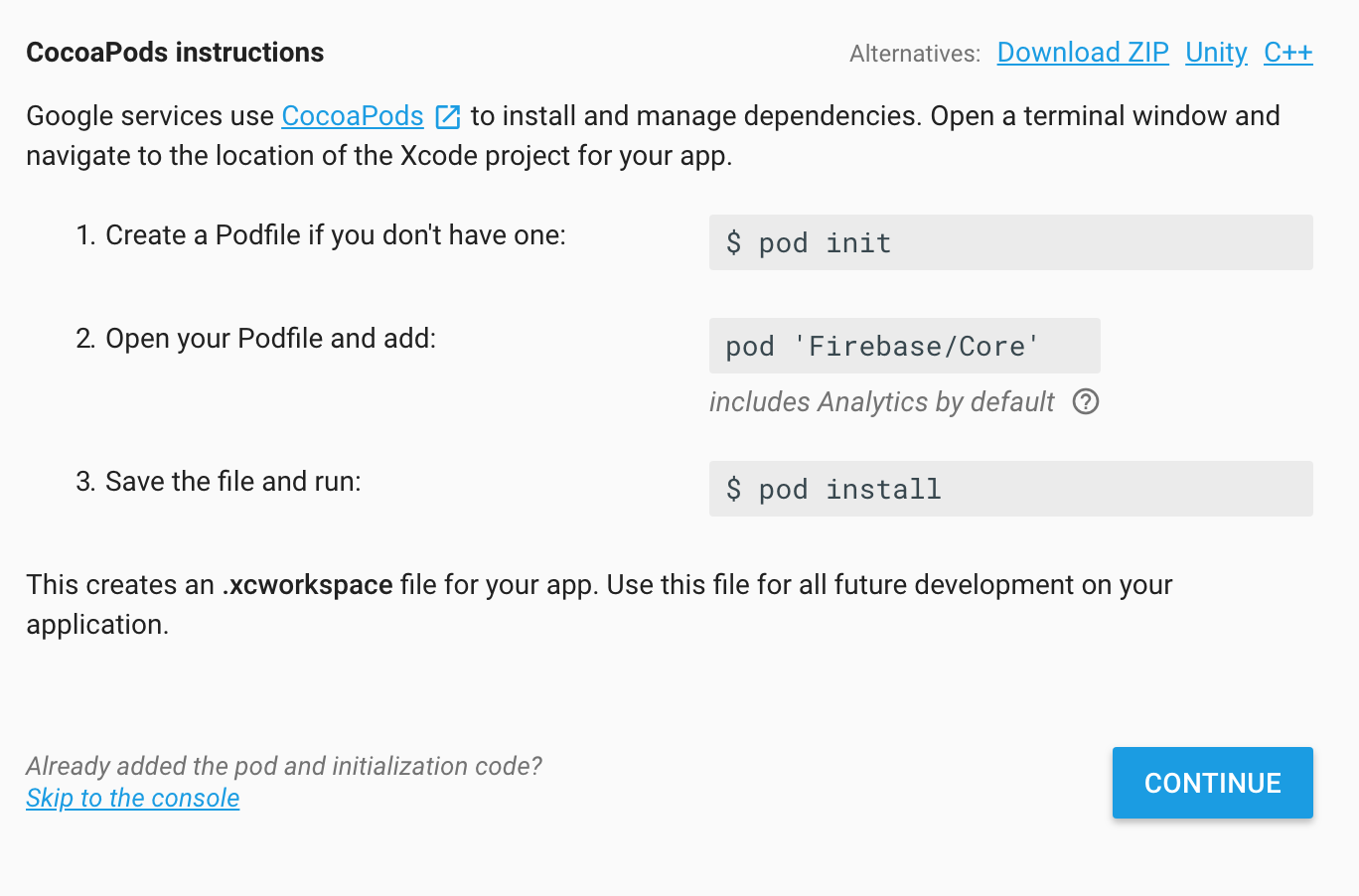1359x896 pixels.
Task: Choose the Download ZIP alternative
Action: [x=1083, y=53]
